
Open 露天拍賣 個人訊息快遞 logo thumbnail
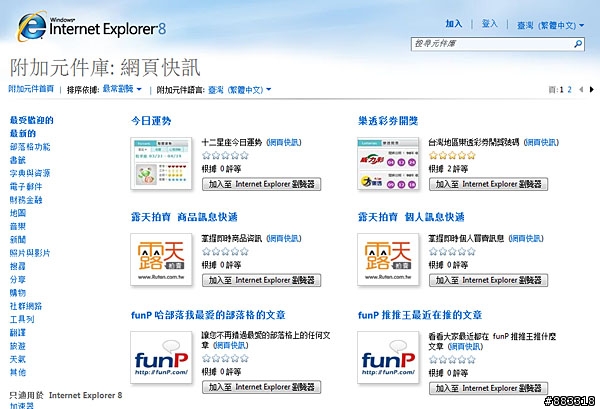coord(388,260)
